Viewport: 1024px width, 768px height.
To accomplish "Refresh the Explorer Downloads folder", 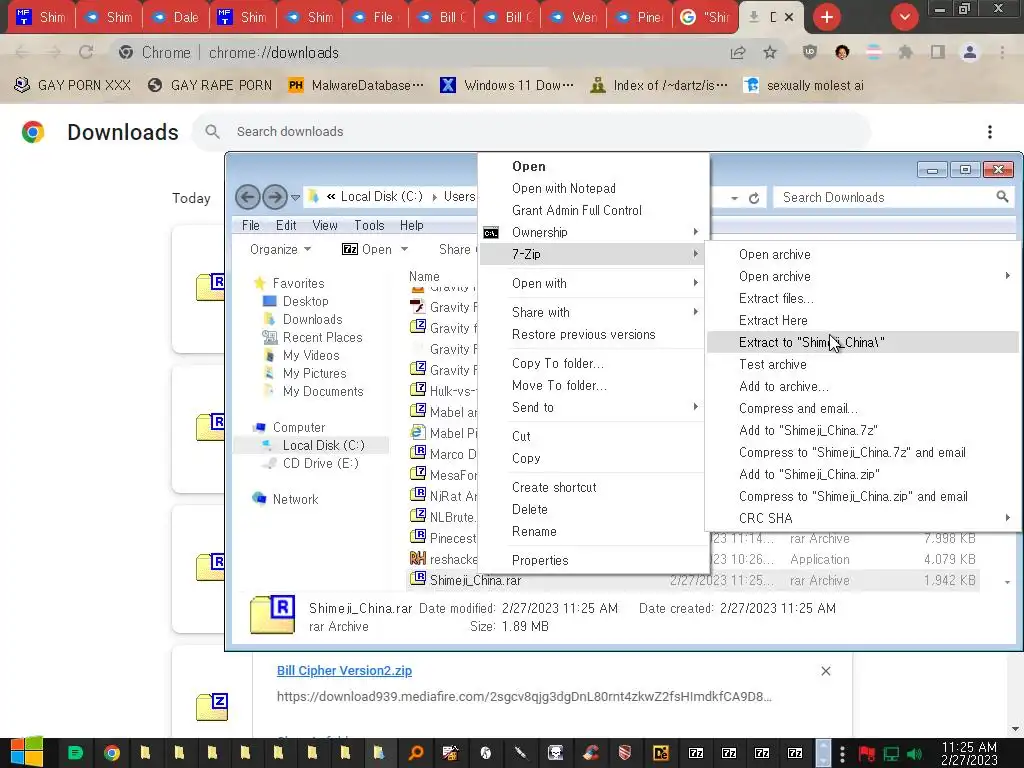I will coord(754,198).
